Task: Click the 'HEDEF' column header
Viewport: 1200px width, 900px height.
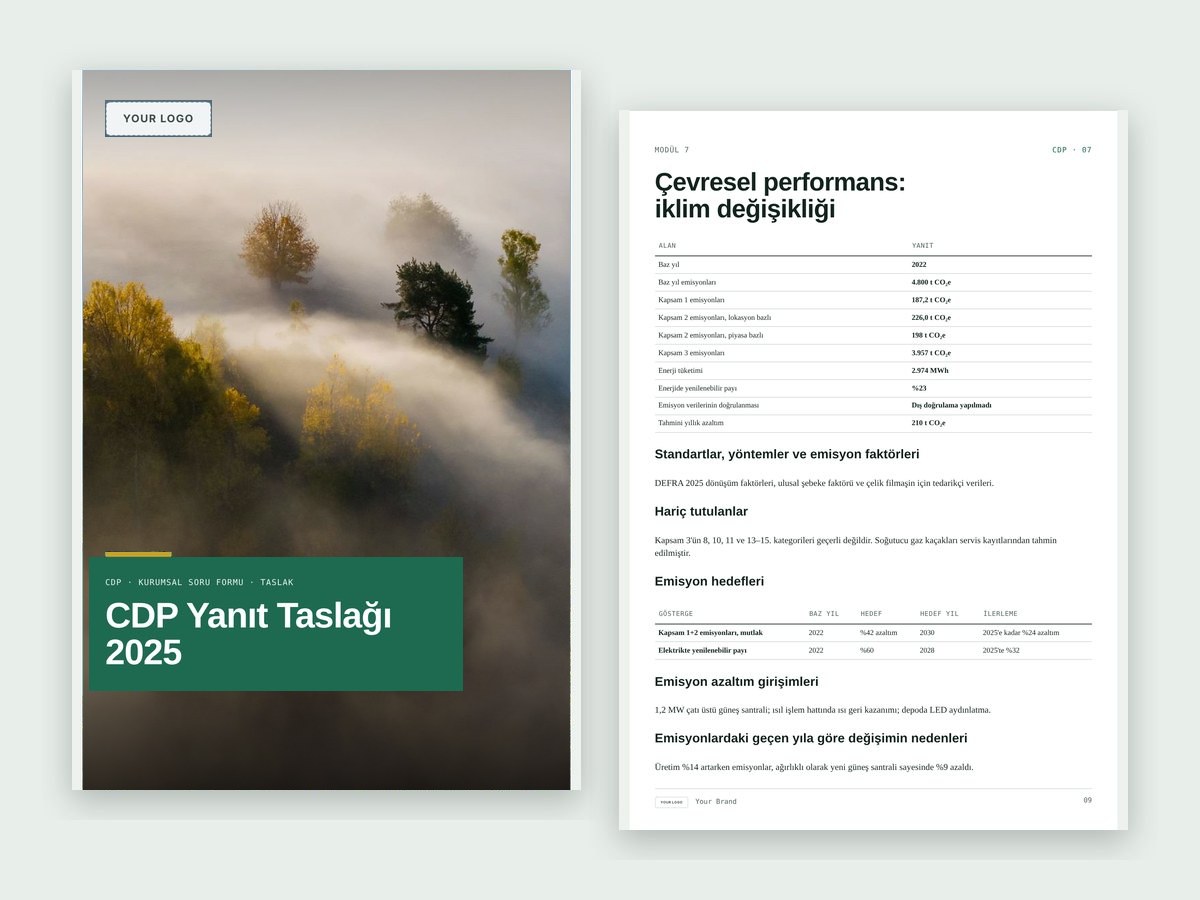Action: [x=871, y=613]
